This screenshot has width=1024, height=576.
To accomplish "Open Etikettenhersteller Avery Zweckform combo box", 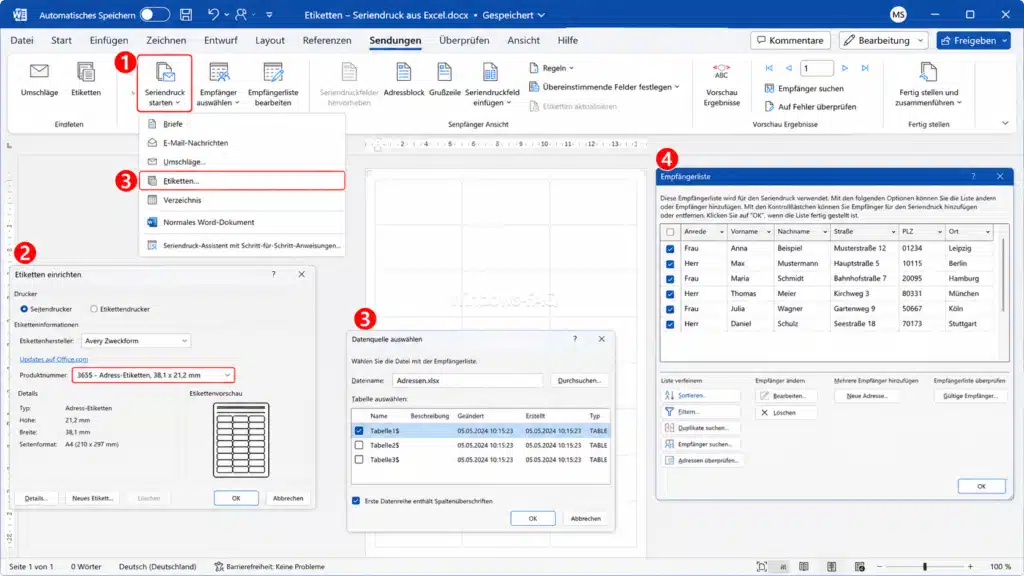I will pyautogui.click(x=135, y=341).
